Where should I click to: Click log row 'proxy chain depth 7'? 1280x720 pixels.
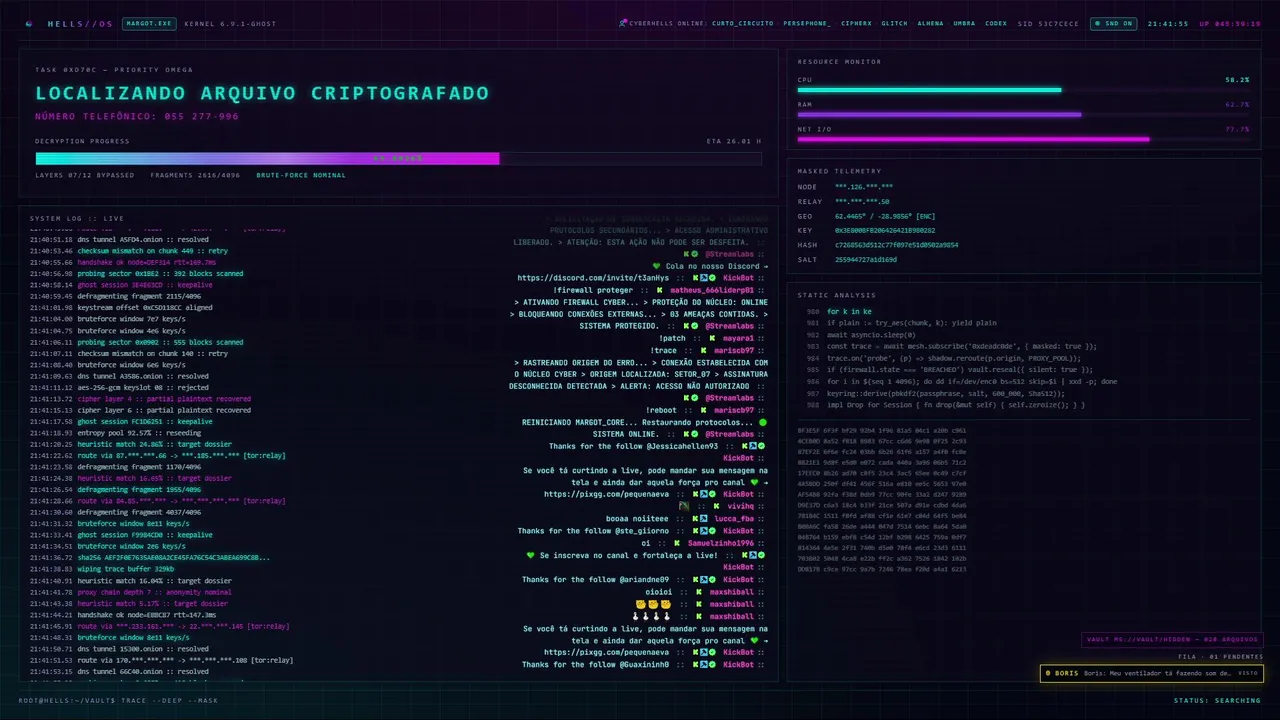(x=131, y=592)
